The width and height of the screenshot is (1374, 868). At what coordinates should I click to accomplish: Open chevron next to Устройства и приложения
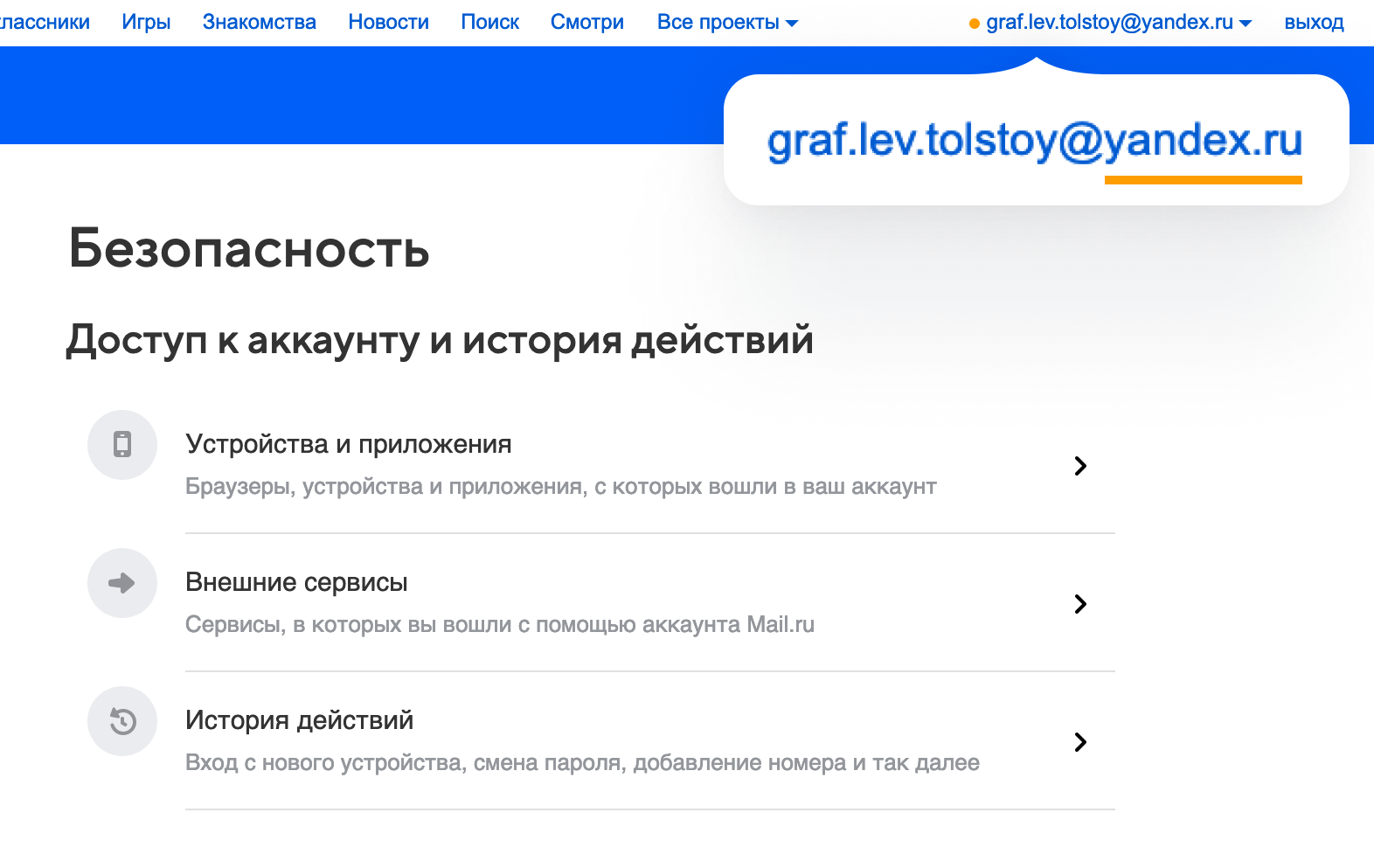tap(1080, 466)
